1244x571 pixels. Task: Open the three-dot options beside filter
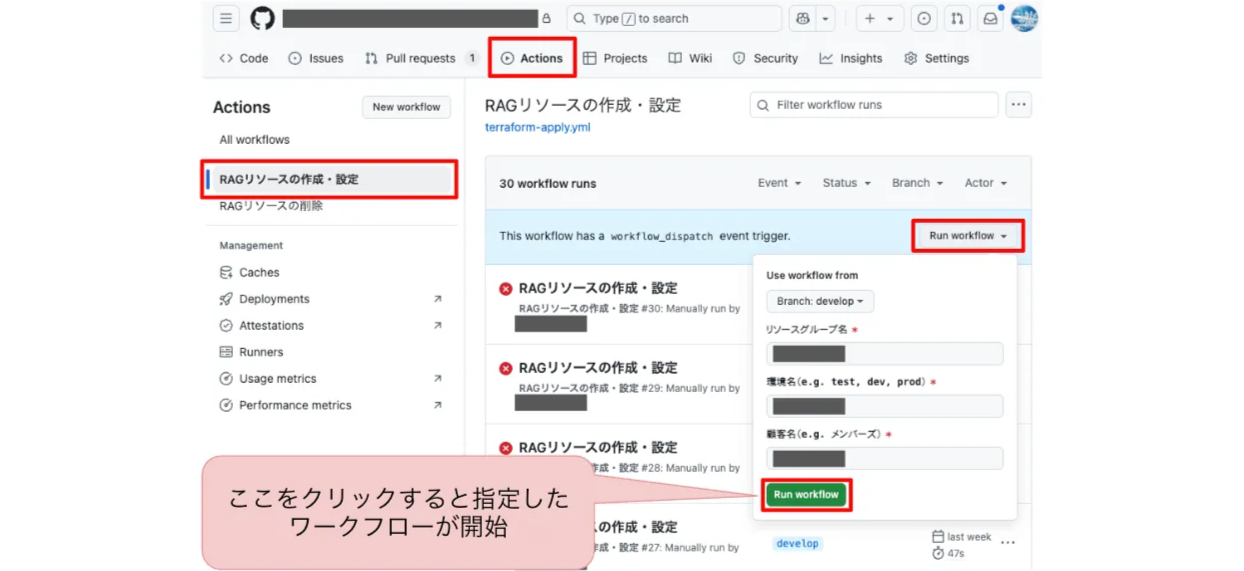tap(1018, 105)
